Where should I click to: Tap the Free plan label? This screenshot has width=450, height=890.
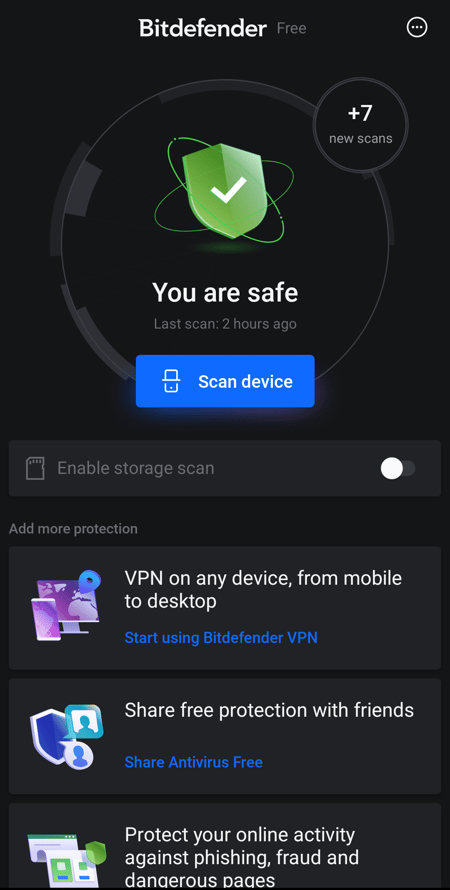tap(292, 28)
